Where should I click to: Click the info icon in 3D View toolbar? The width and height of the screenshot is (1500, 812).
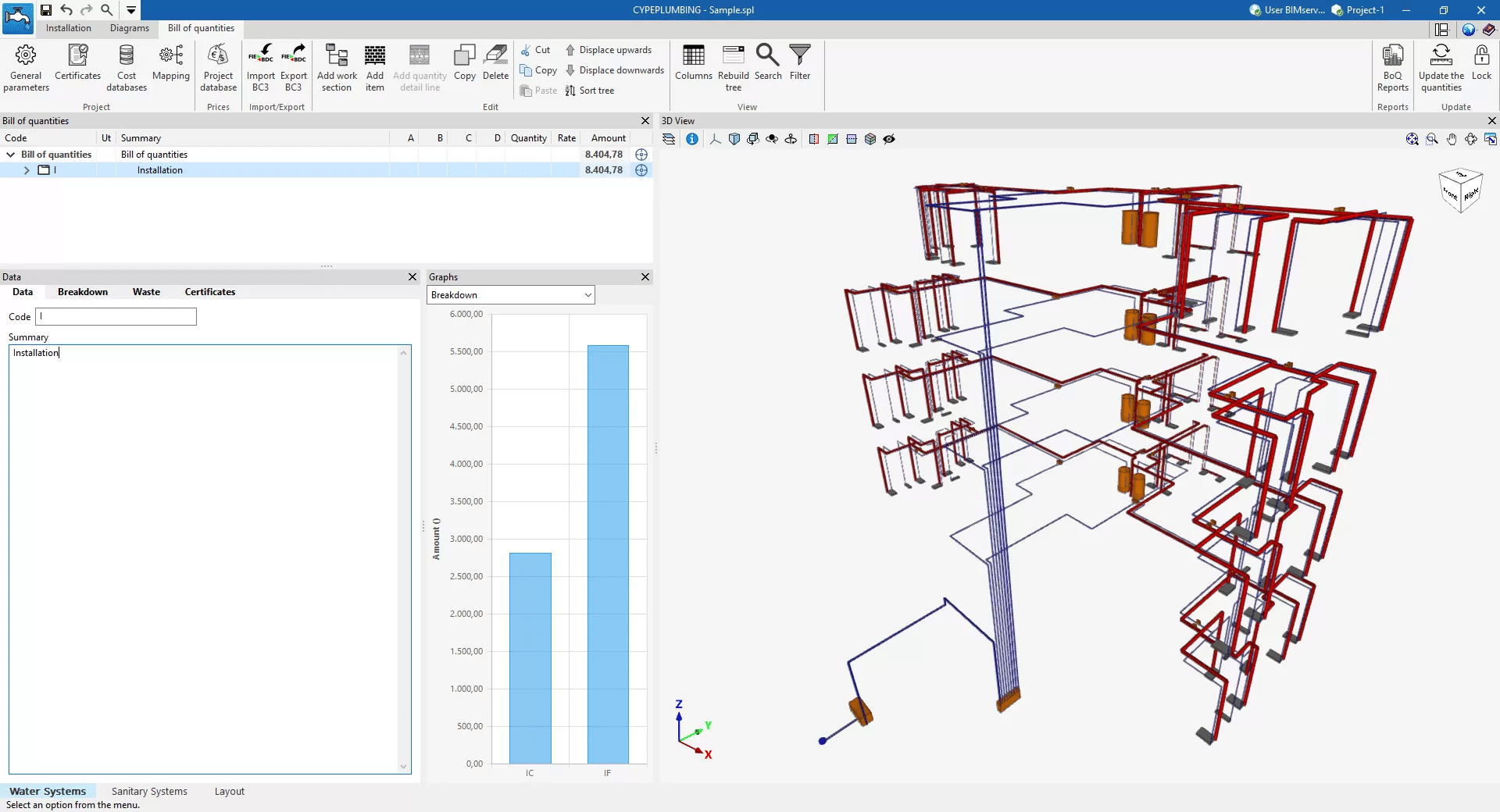point(692,139)
